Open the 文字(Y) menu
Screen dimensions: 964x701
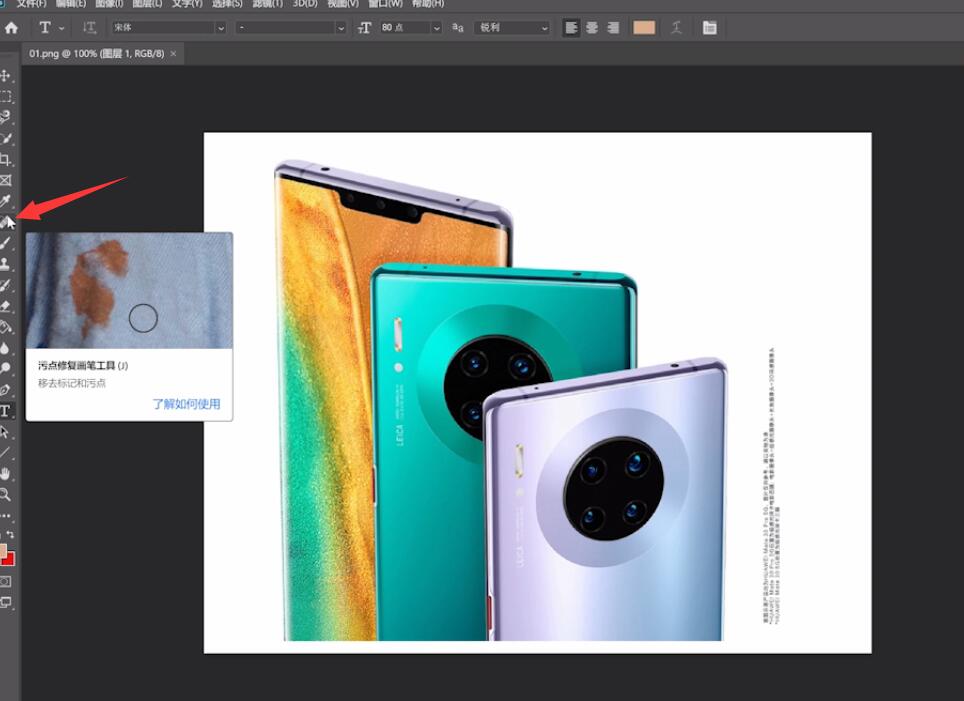187,3
